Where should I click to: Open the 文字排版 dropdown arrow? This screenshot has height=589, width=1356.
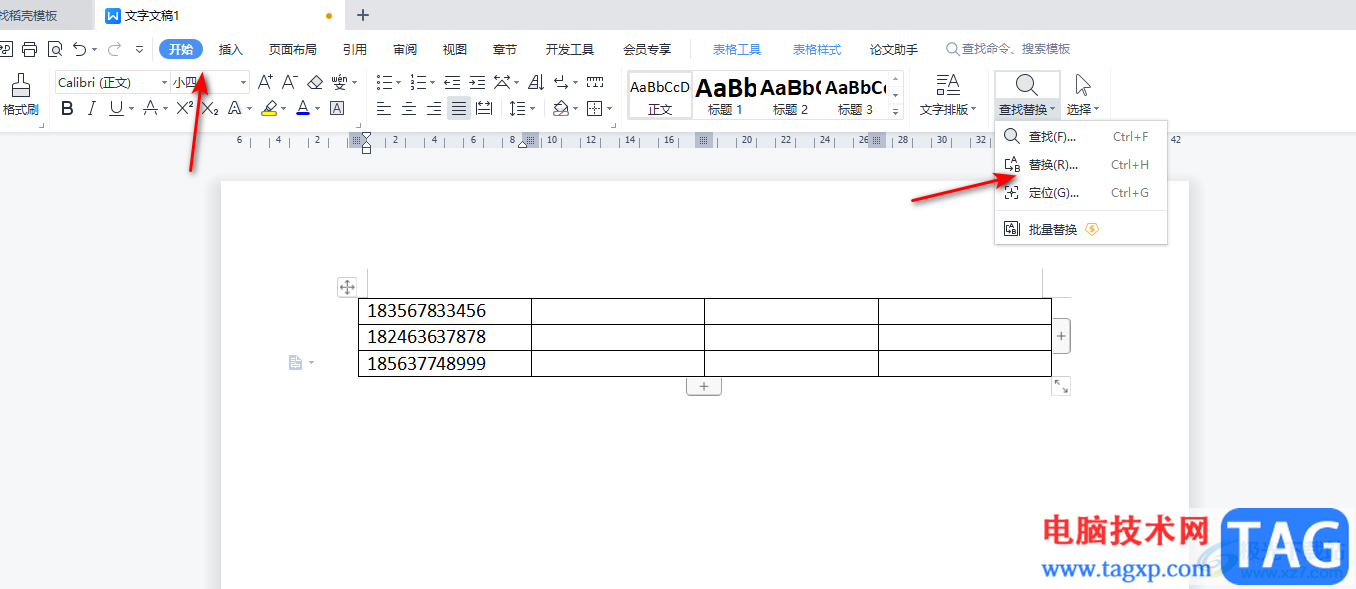974,110
